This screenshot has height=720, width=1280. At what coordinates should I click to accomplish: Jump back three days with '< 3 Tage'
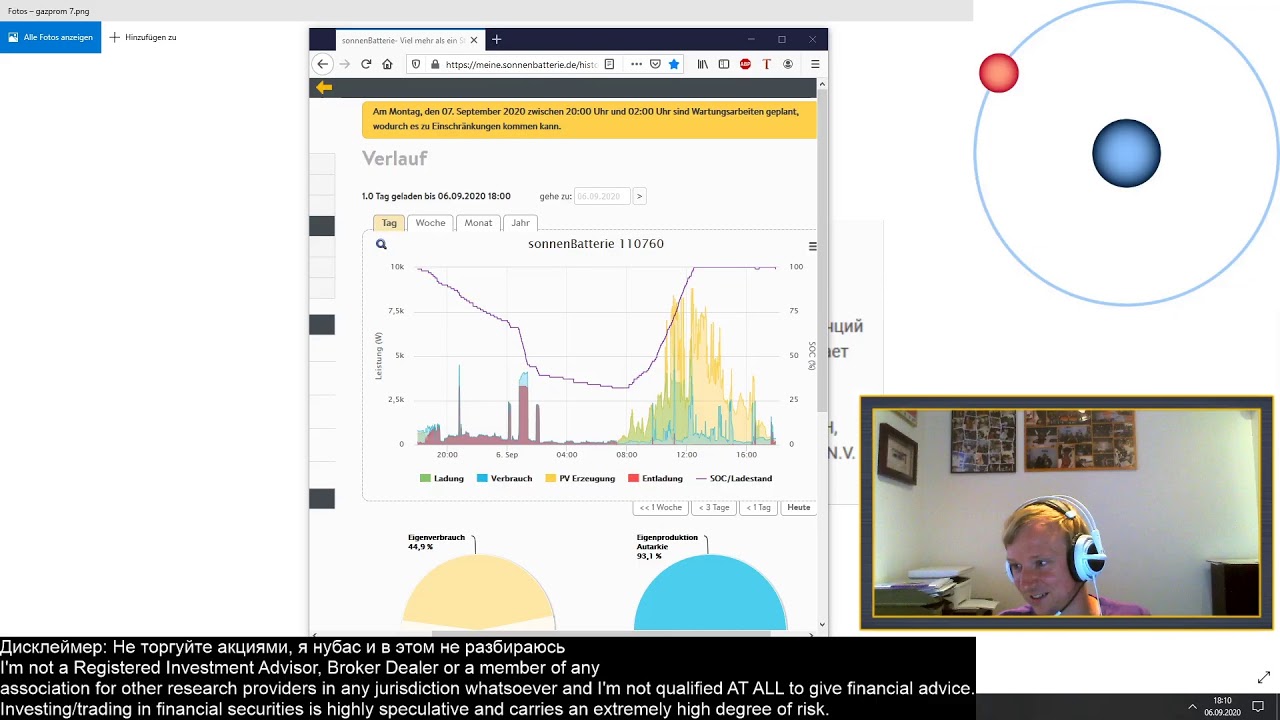point(714,508)
